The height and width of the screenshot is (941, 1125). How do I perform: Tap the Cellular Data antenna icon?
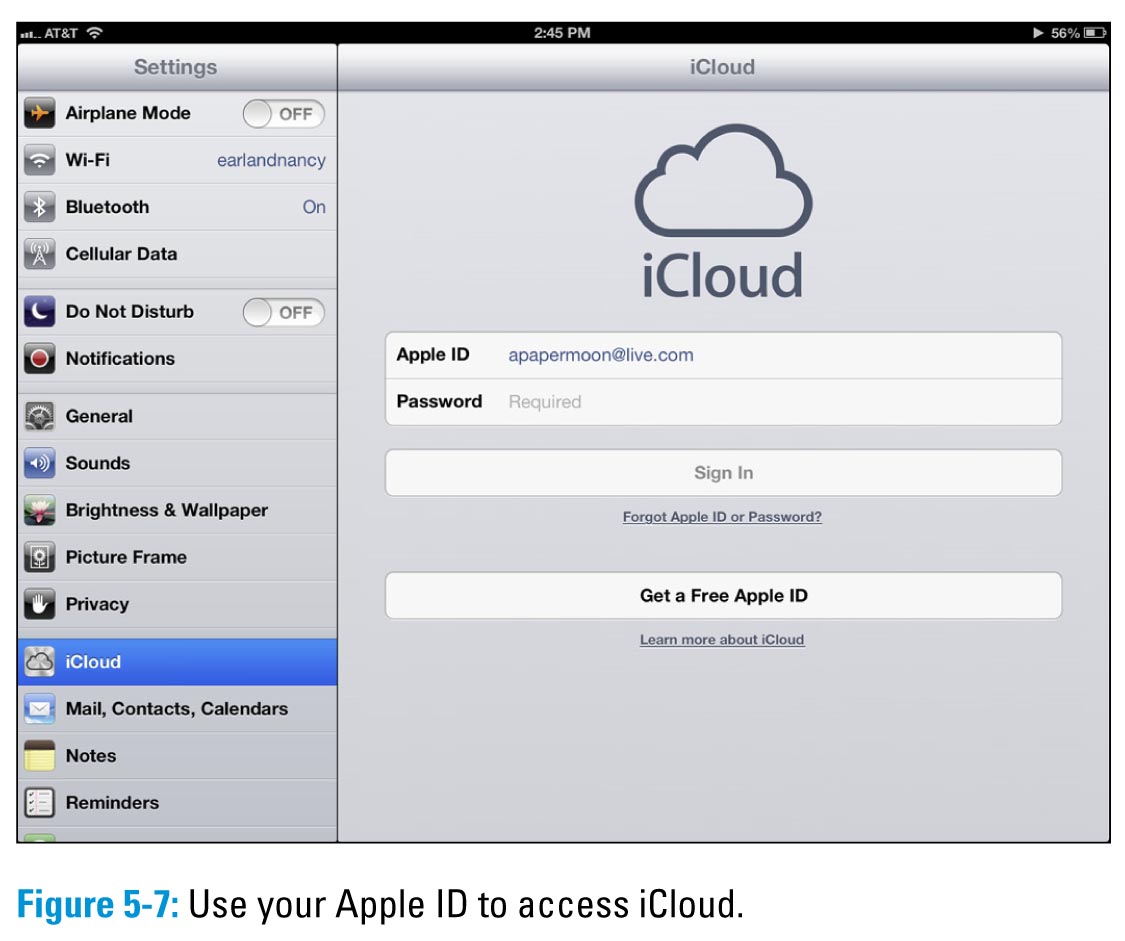point(39,254)
